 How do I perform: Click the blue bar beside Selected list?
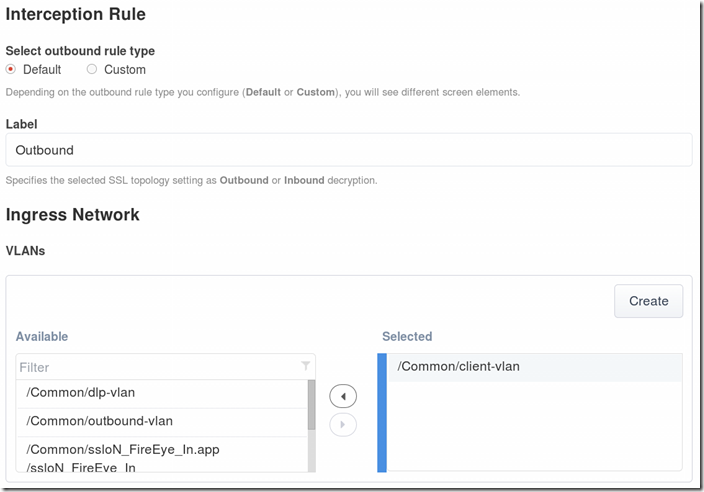(382, 412)
